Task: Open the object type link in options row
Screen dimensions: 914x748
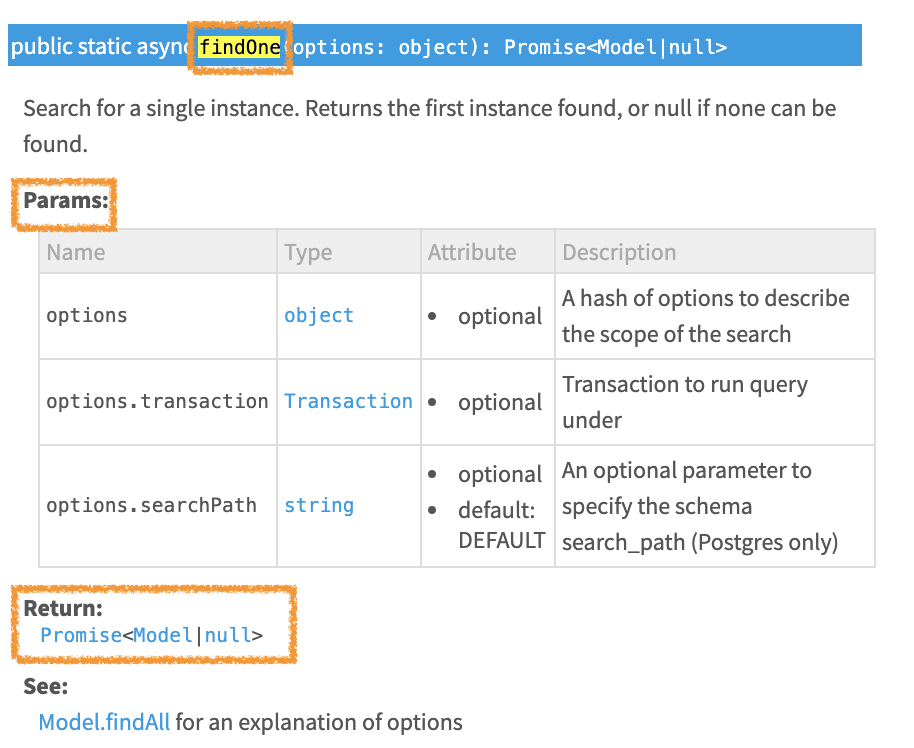Action: 319,315
